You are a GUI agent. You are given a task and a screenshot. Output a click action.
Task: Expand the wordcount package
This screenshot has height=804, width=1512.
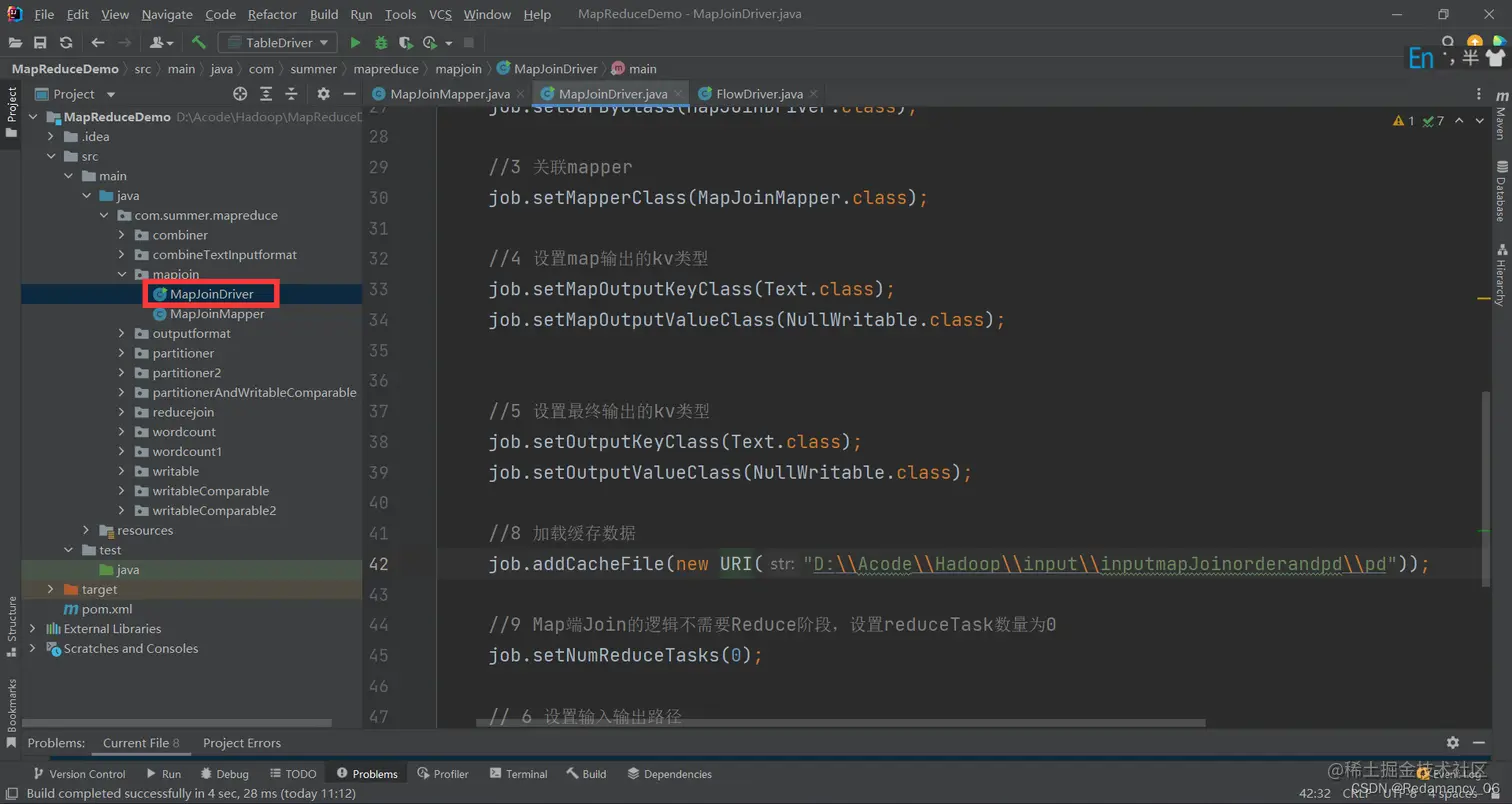(x=121, y=432)
